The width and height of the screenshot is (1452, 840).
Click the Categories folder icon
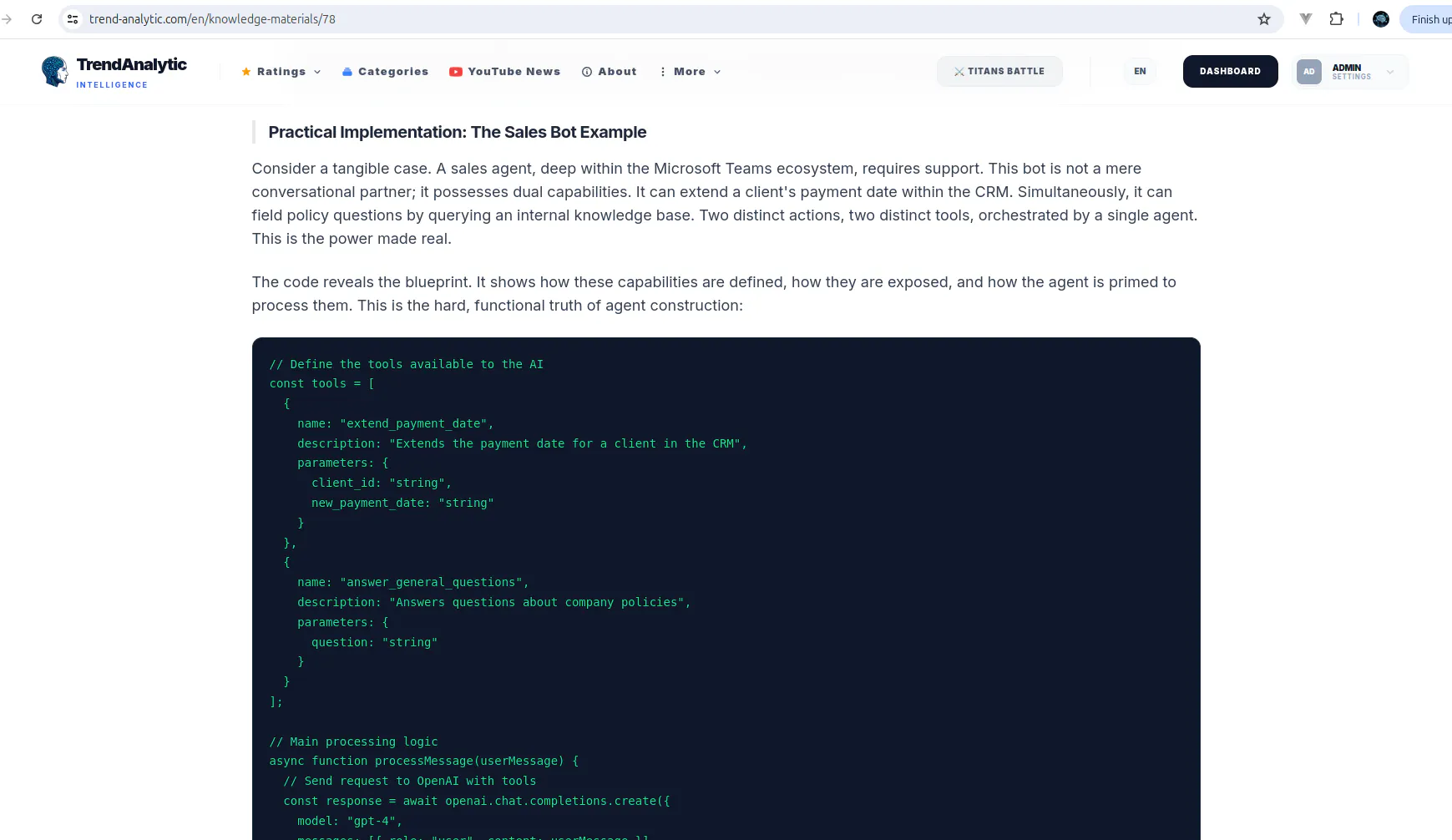pos(347,72)
